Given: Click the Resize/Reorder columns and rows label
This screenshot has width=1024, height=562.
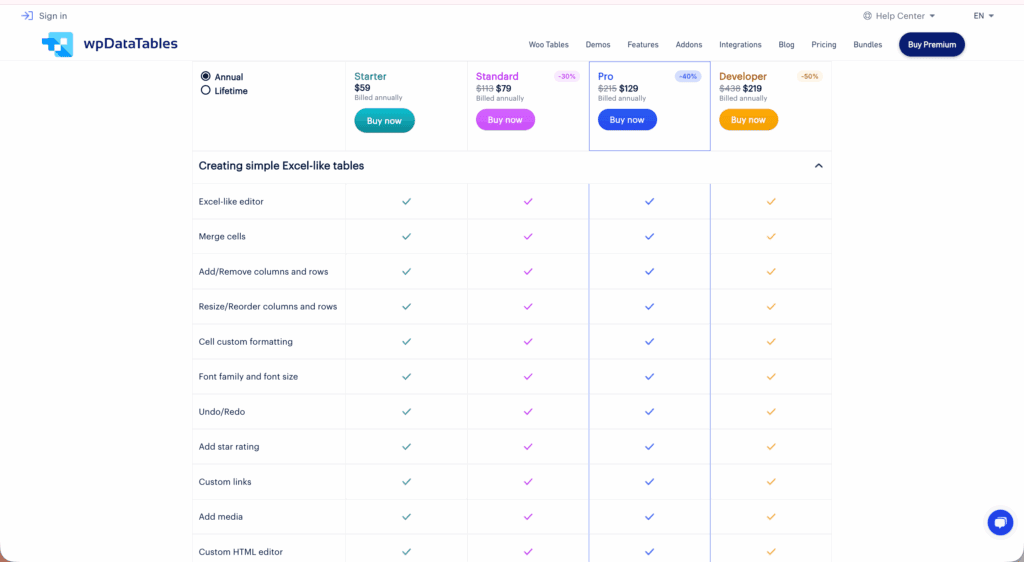Looking at the screenshot, I should point(268,307).
